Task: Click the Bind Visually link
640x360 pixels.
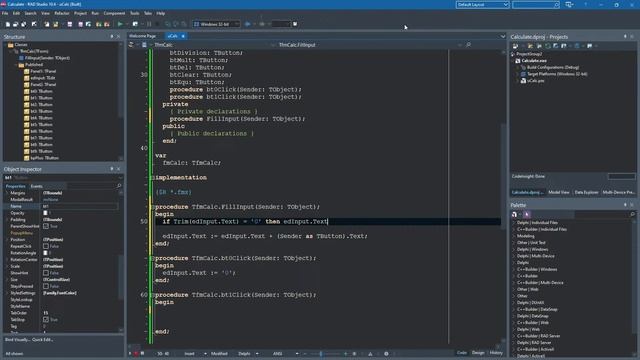Action: pyautogui.click(x=17, y=340)
